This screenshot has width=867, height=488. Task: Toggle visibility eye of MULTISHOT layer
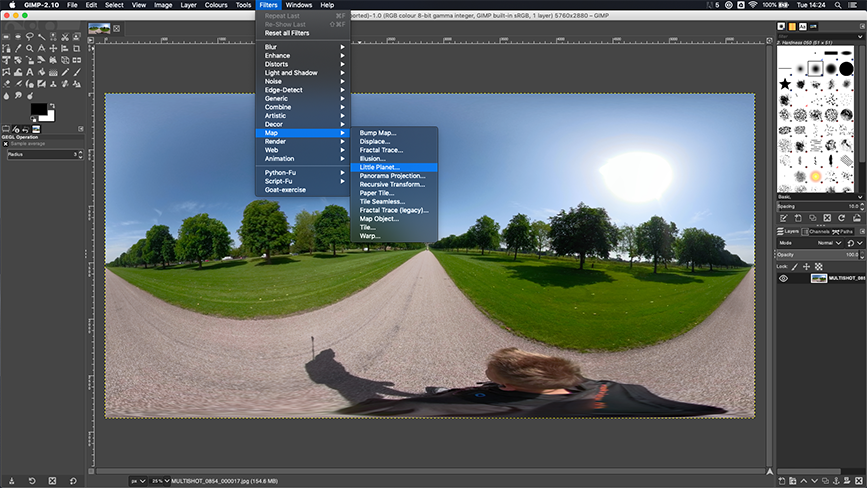click(784, 278)
